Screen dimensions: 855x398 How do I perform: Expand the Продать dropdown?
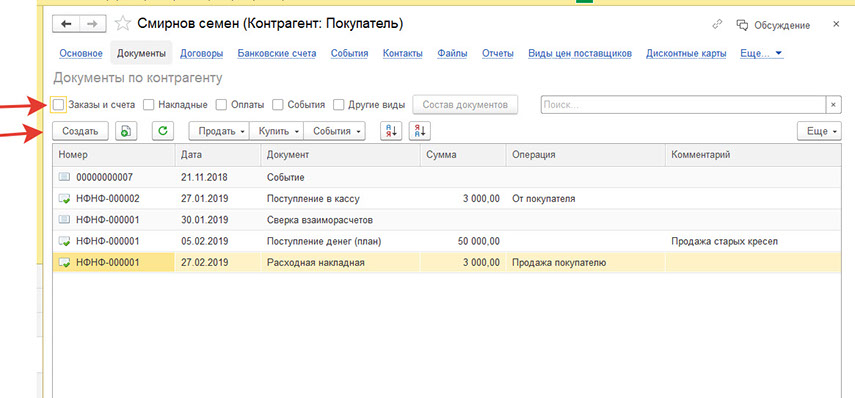(219, 131)
